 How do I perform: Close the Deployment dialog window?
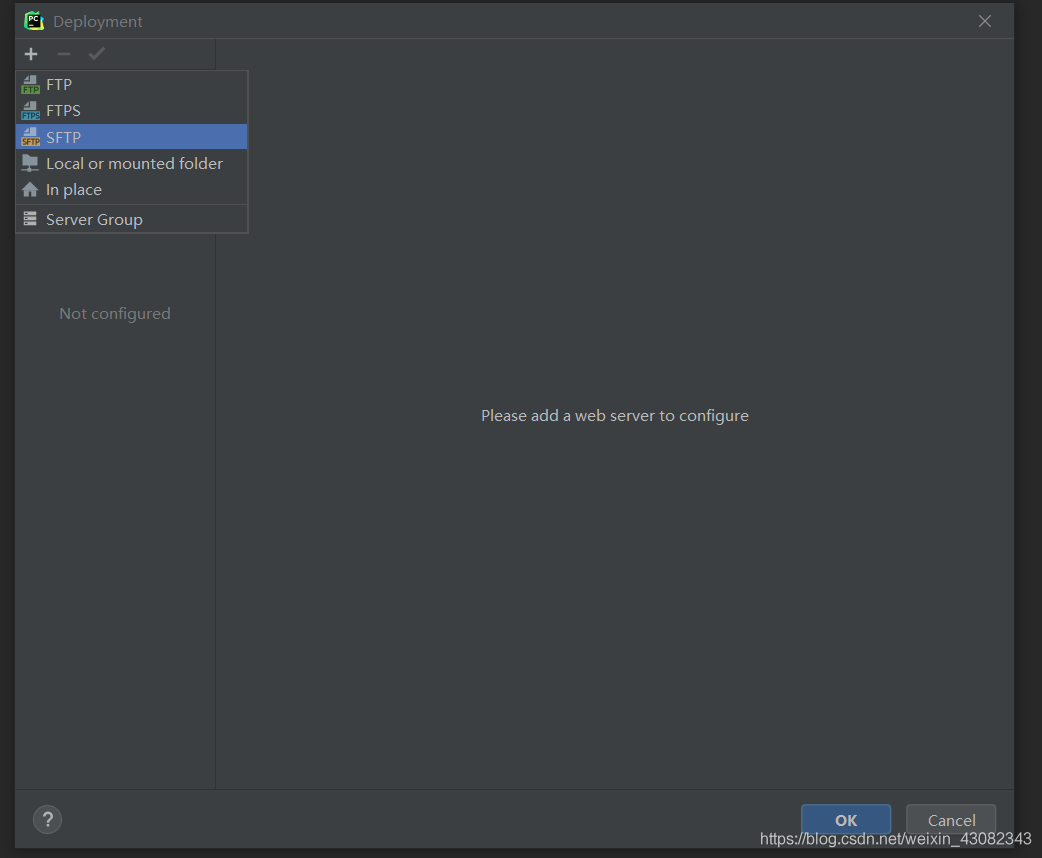(x=985, y=21)
